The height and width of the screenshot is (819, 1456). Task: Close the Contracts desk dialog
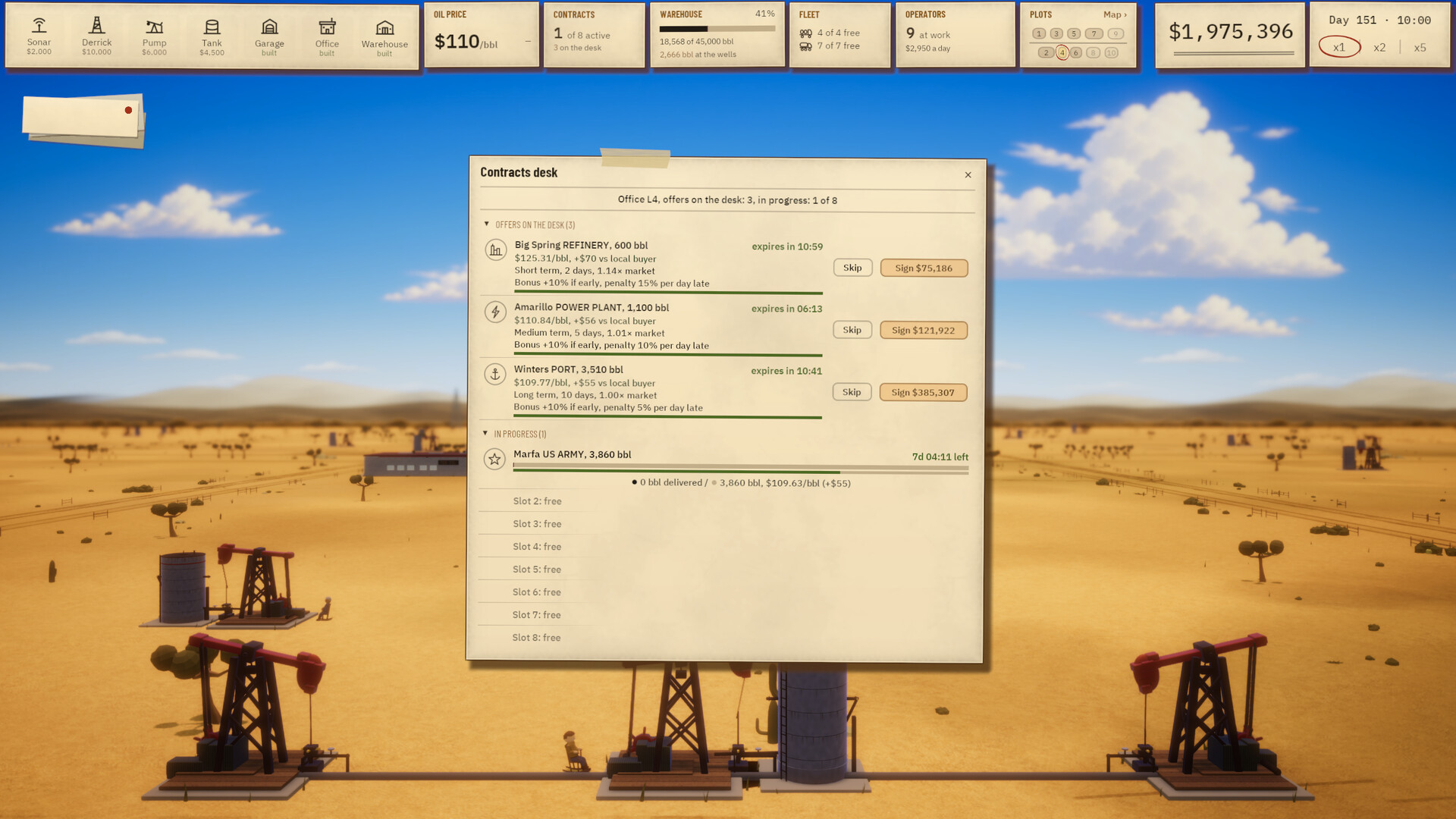pos(968,175)
